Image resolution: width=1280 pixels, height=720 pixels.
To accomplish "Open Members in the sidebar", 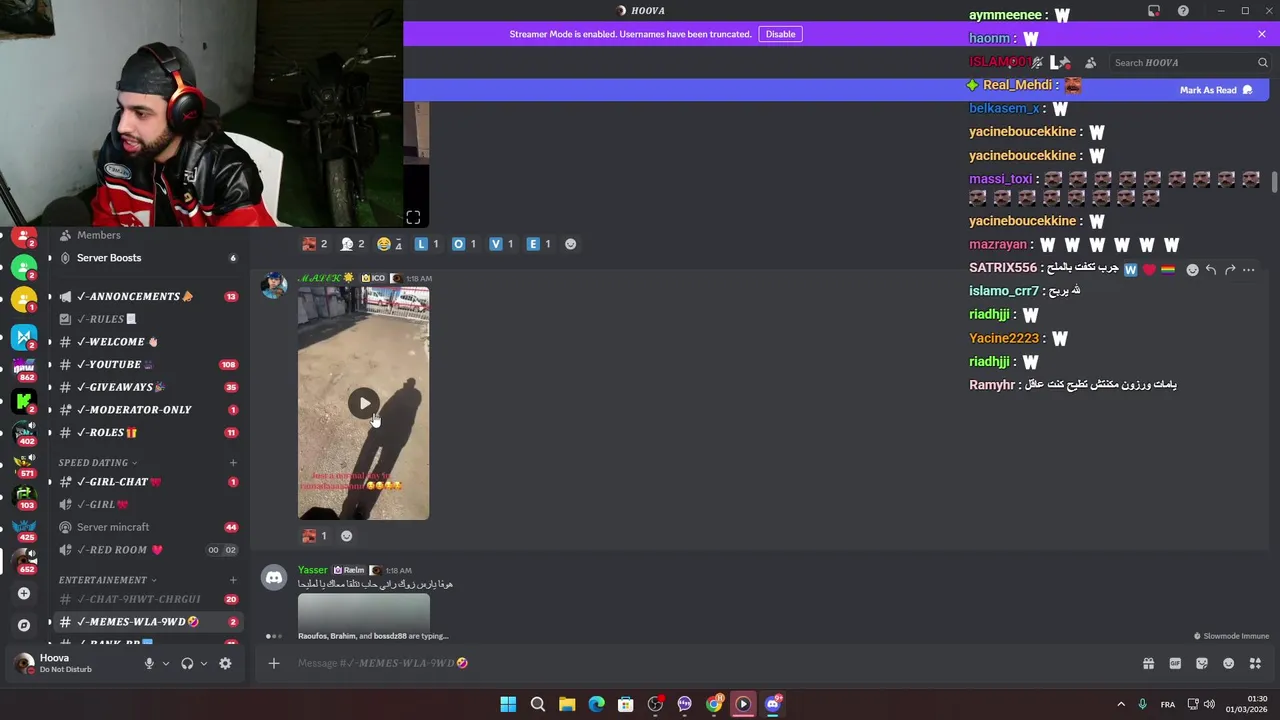I will click(x=145, y=235).
